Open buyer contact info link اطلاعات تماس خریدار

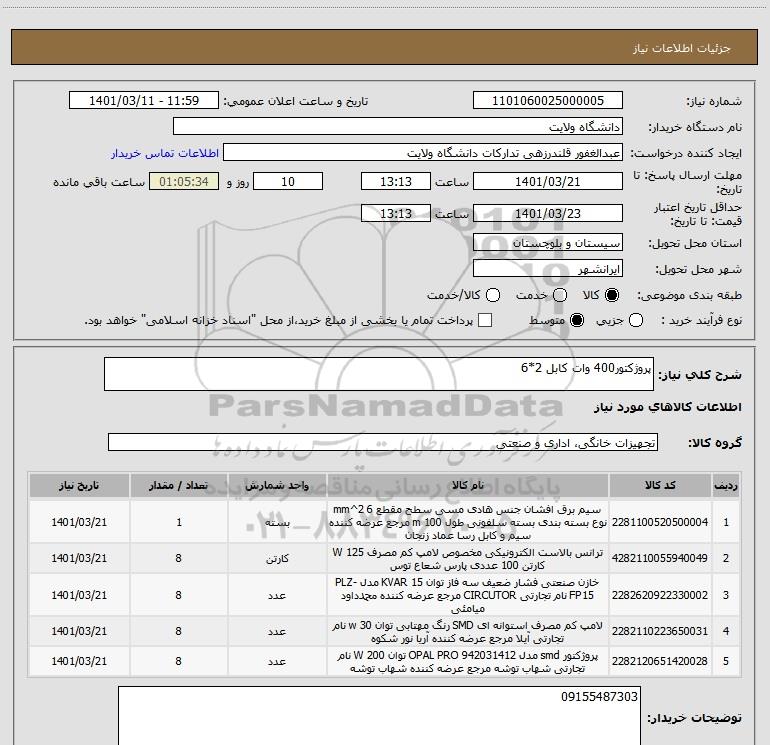tap(165, 153)
